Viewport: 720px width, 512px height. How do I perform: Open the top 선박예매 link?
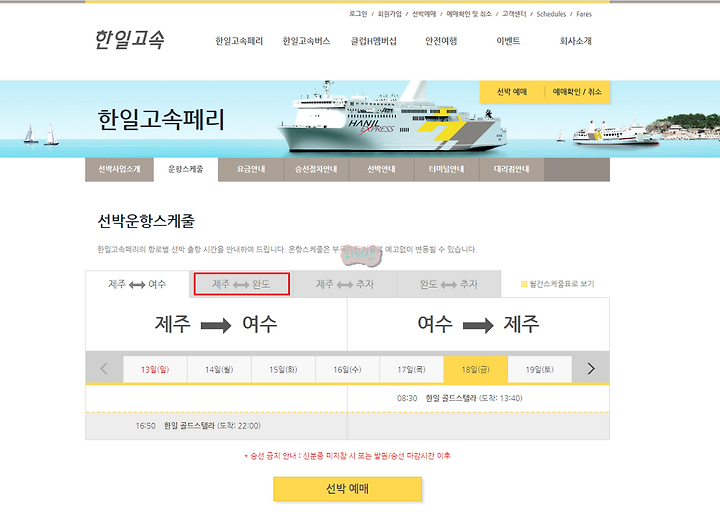click(x=424, y=14)
